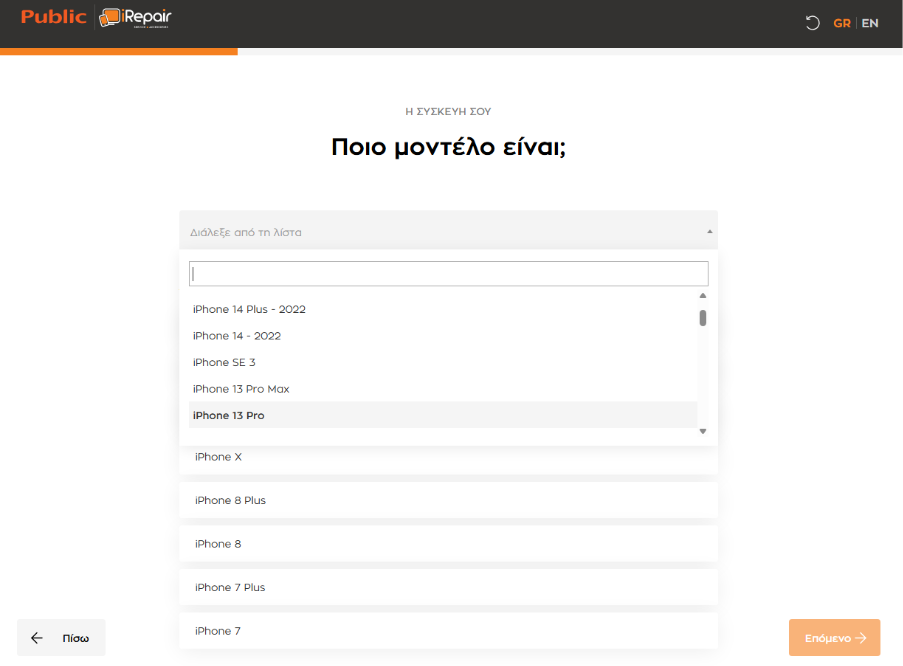The image size is (903, 666).
Task: Choose iPhone 13 Pro Max option
Action: pos(241,389)
